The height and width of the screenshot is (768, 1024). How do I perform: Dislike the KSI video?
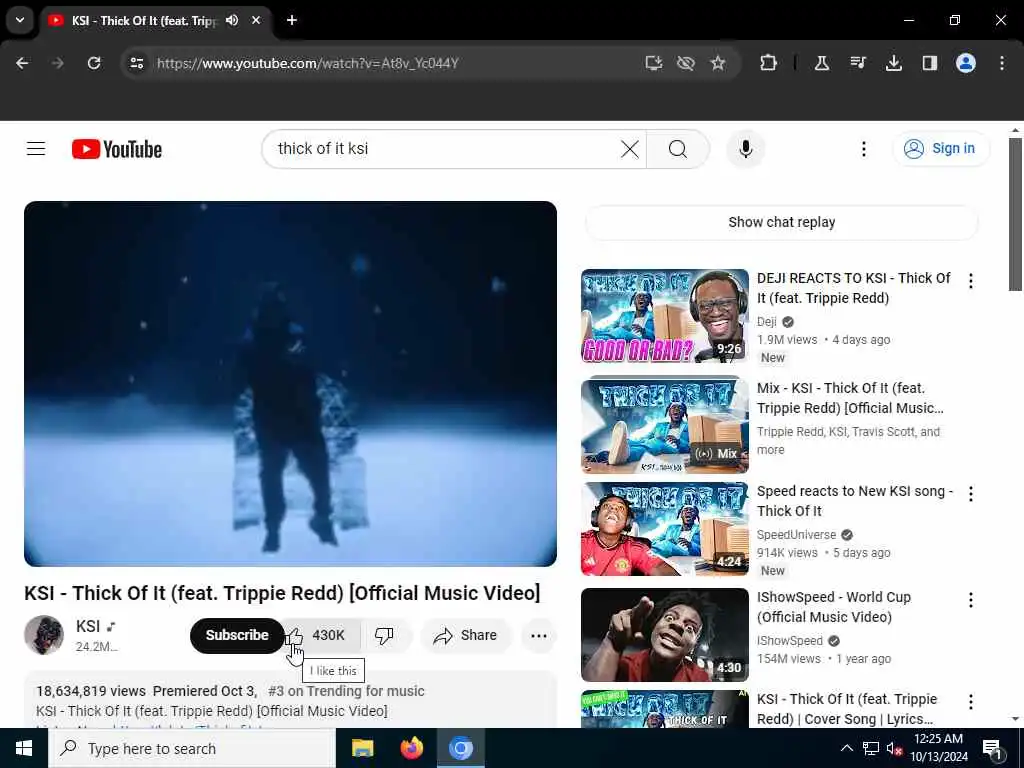pyautogui.click(x=385, y=635)
